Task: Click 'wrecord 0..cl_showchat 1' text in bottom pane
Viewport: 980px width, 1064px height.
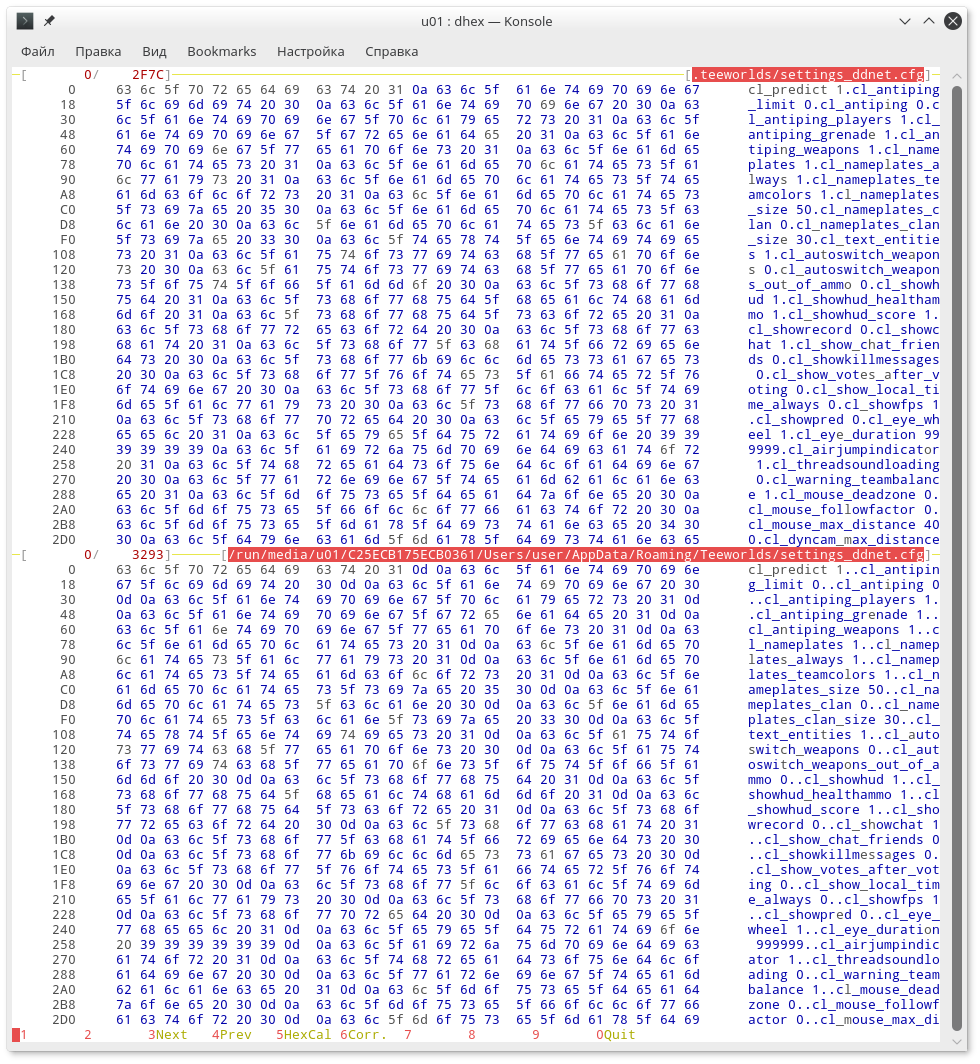Action: 844,824
